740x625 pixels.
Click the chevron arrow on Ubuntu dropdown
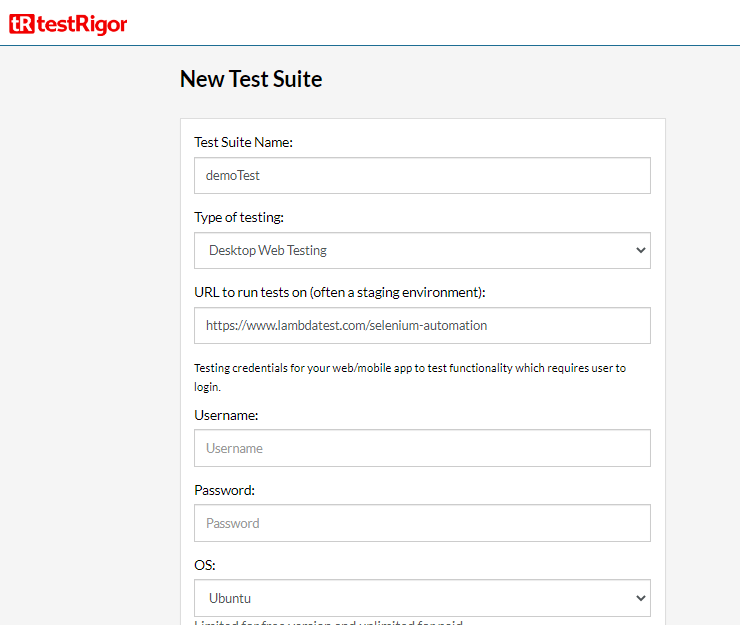[641, 598]
